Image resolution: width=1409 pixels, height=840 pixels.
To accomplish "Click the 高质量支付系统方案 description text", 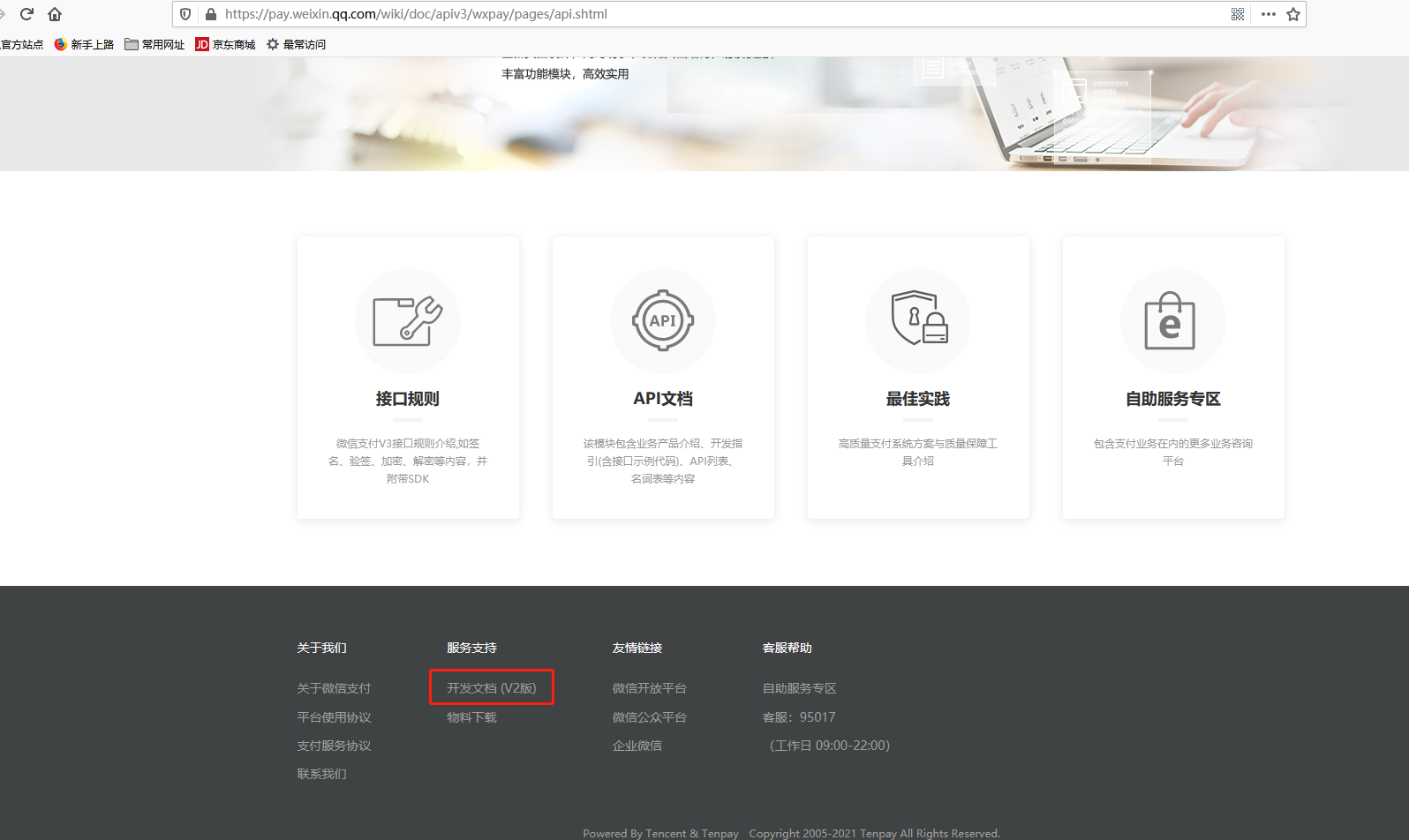I will coord(918,452).
